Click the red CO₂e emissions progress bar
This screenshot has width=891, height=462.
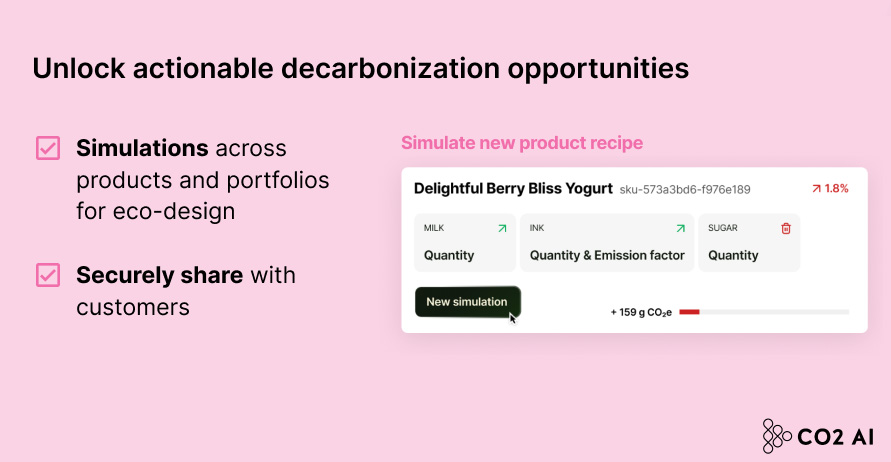point(690,312)
